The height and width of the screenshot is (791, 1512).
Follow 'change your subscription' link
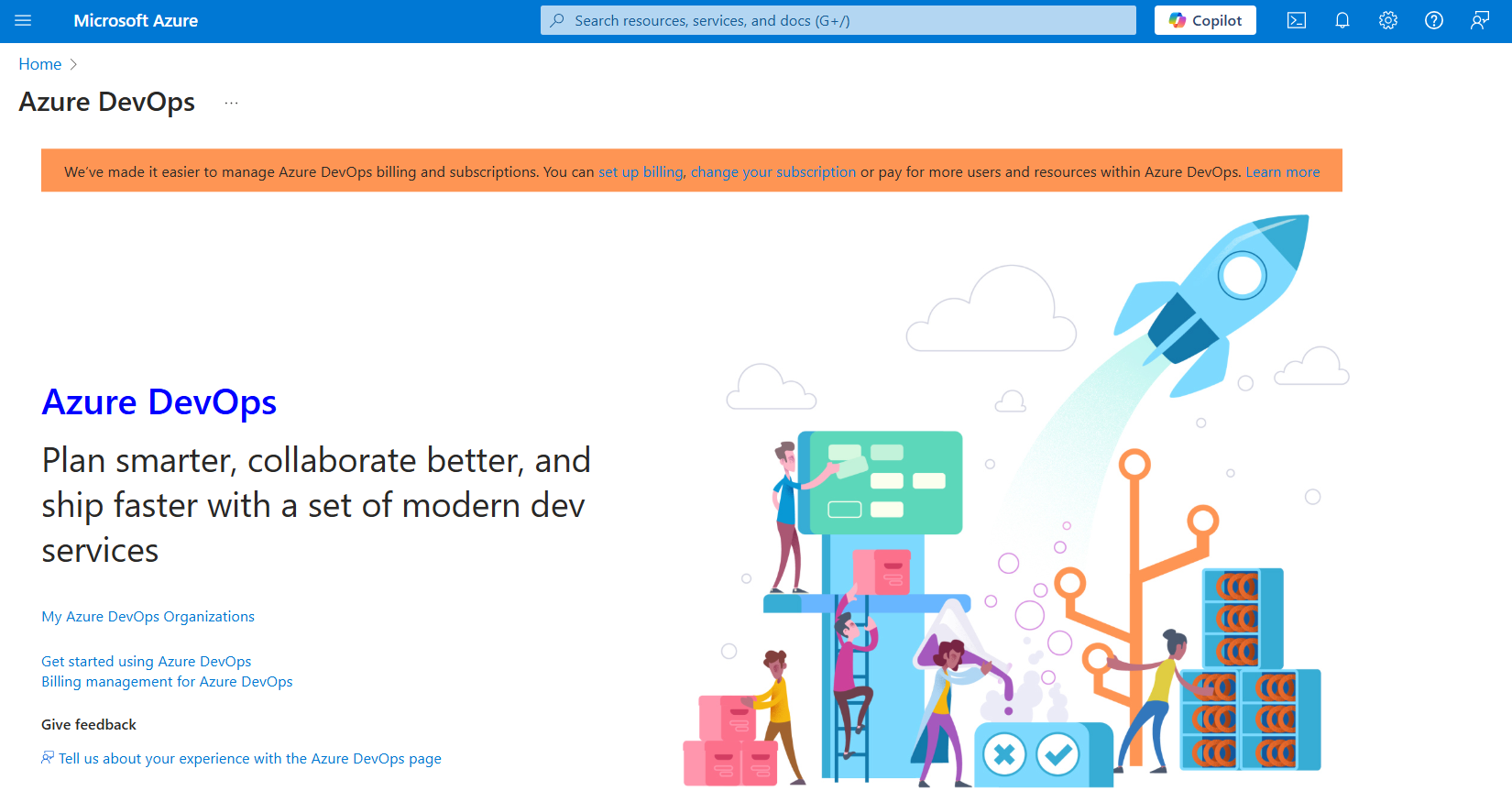coord(773,171)
